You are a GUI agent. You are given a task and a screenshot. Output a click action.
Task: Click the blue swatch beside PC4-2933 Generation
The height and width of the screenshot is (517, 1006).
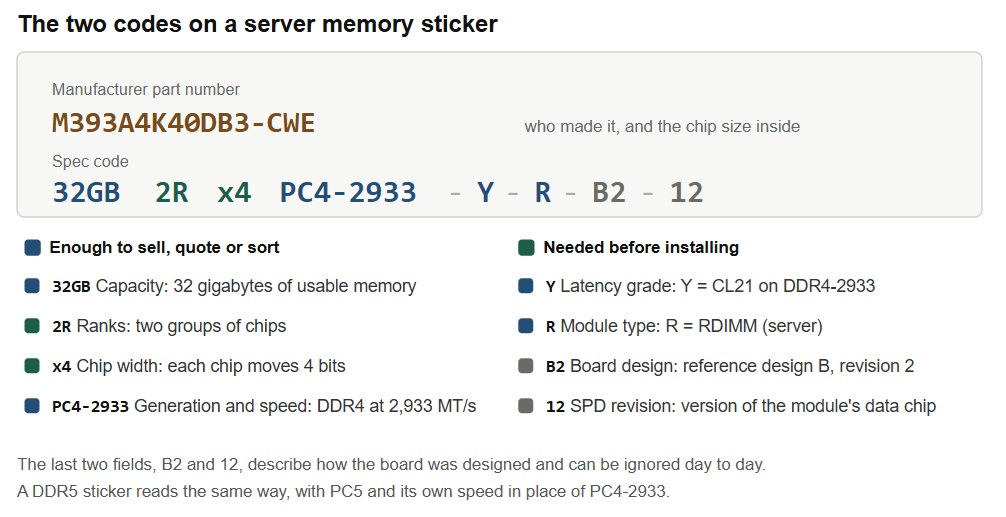coord(32,405)
